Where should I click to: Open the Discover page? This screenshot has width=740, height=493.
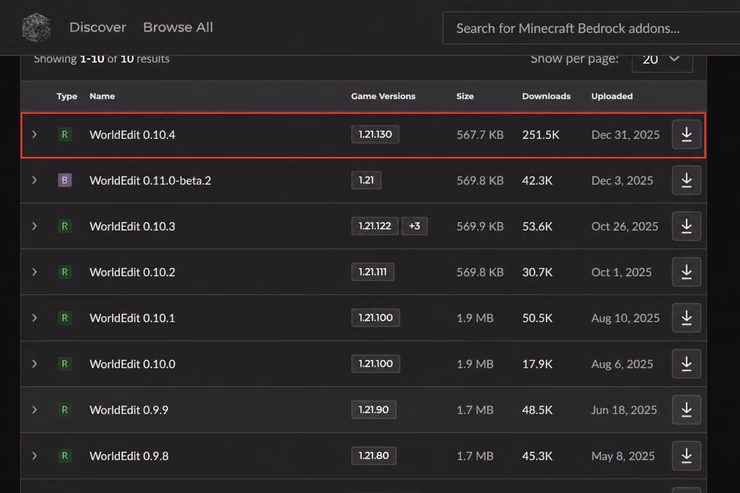coord(98,27)
